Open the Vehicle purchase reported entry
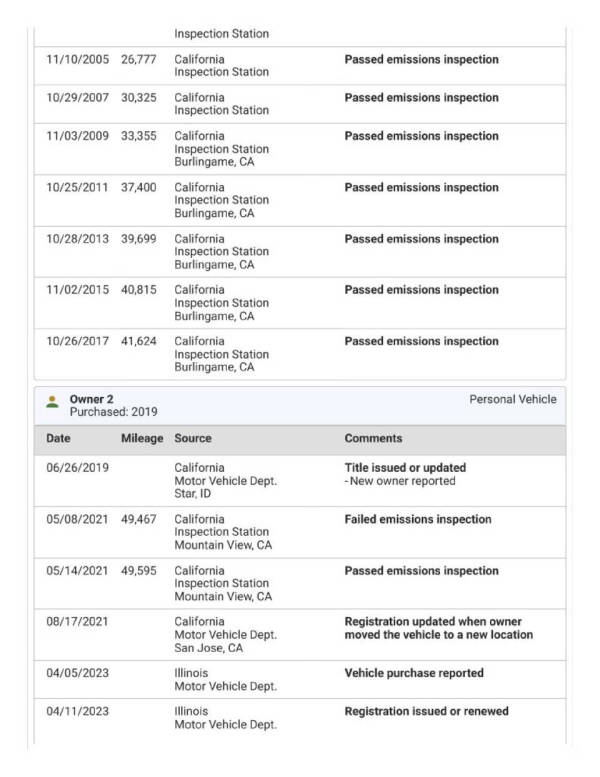 coord(414,673)
